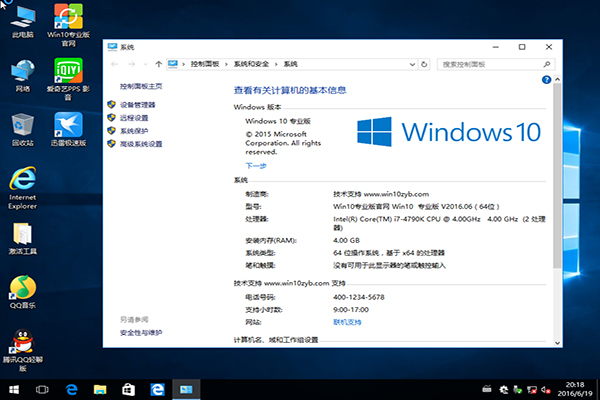Open 激活工具 desktop icon
The width and height of the screenshot is (600, 400).
pyautogui.click(x=22, y=236)
